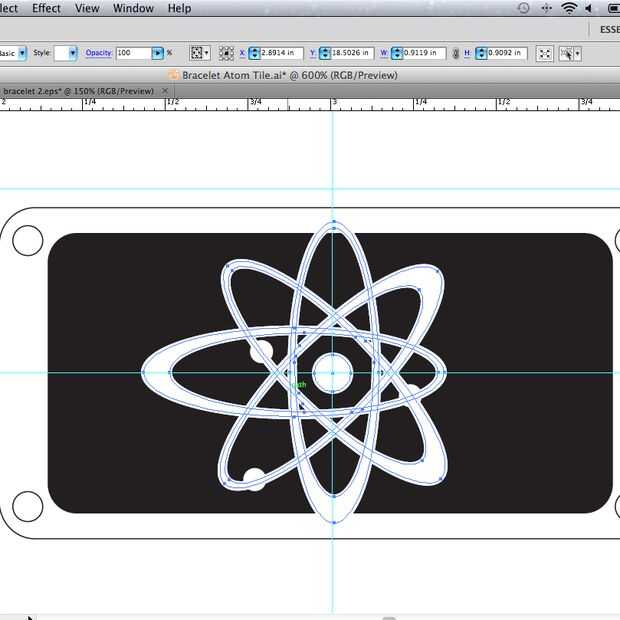Click the Transform panel icon in control bar
The image size is (620, 620).
(544, 53)
